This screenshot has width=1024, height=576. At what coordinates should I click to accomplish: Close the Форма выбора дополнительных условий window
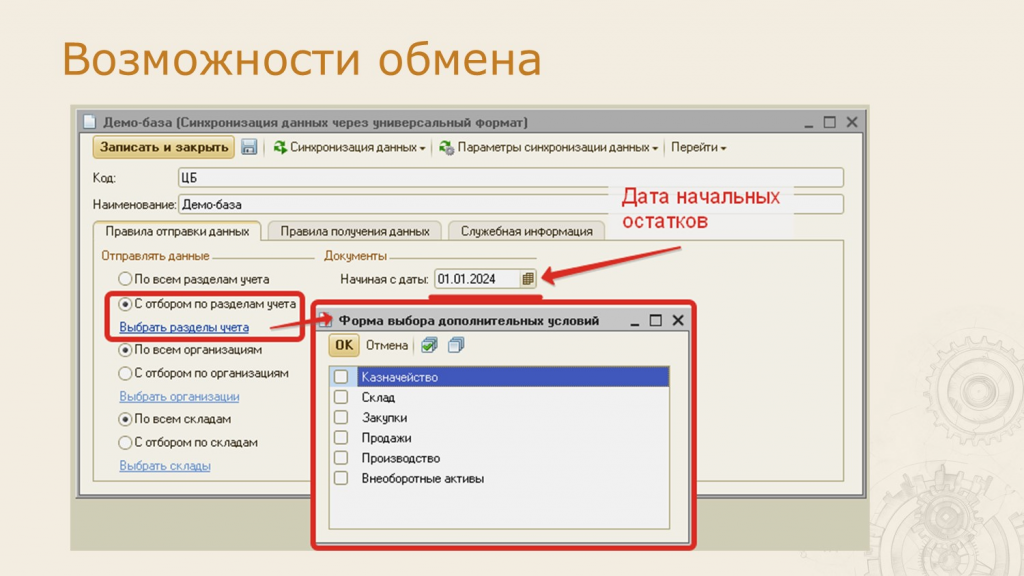pos(678,320)
